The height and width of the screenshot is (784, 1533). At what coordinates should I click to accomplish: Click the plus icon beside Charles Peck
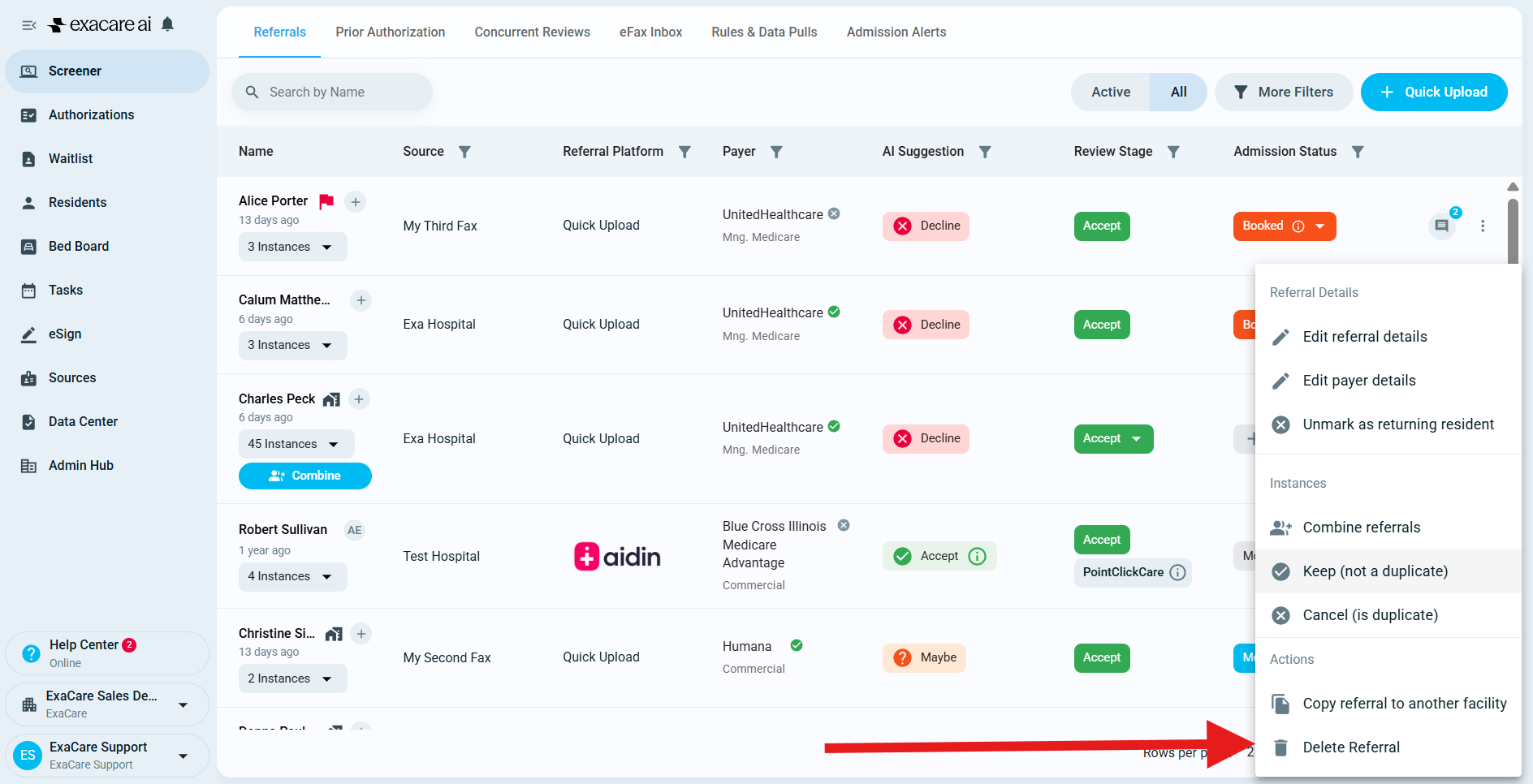coord(359,399)
